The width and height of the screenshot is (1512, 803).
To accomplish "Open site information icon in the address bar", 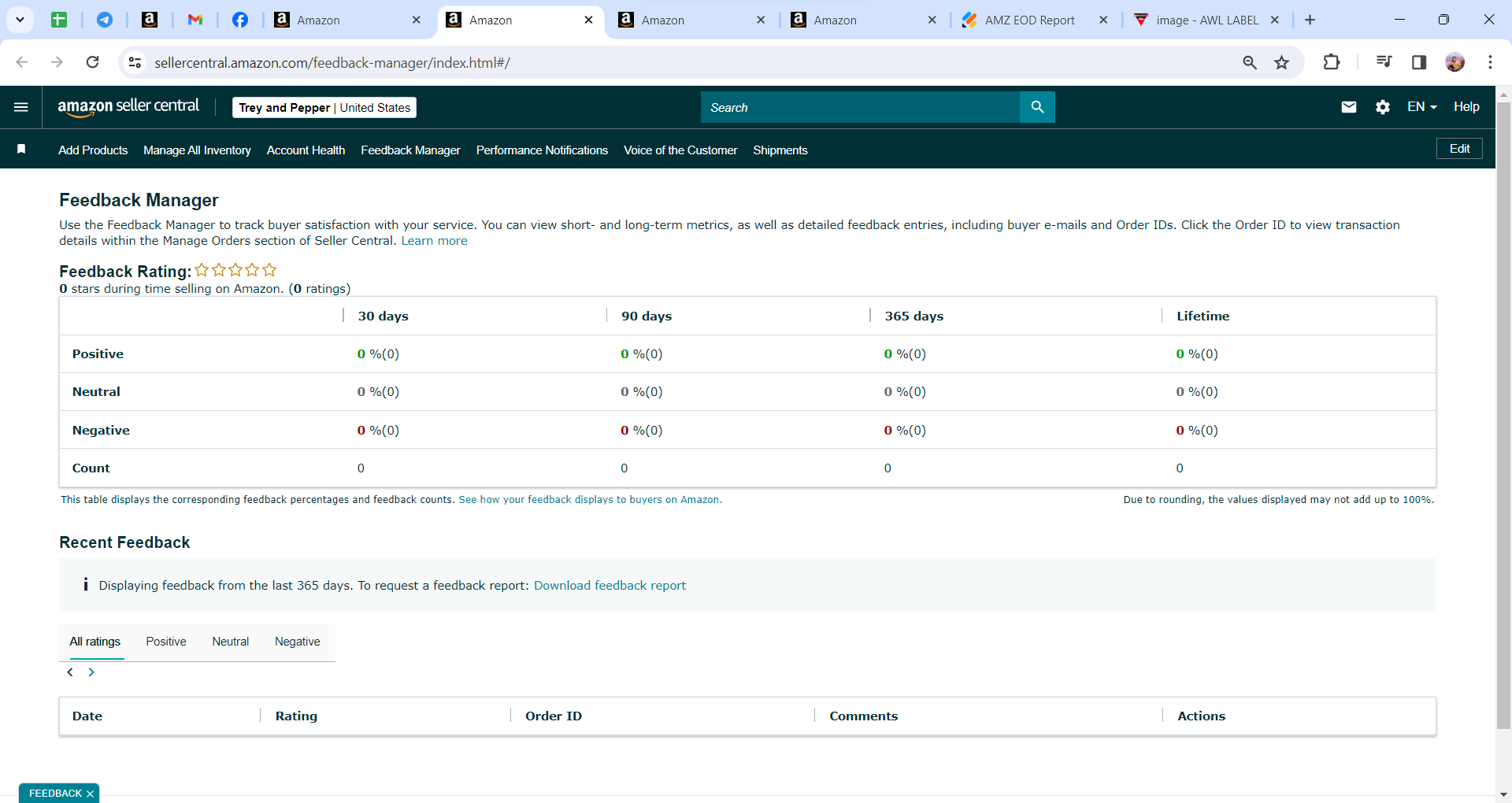I will [x=135, y=62].
